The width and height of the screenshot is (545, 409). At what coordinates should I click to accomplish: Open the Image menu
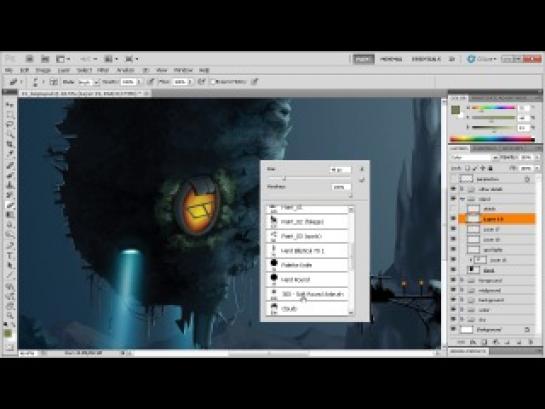point(43,70)
